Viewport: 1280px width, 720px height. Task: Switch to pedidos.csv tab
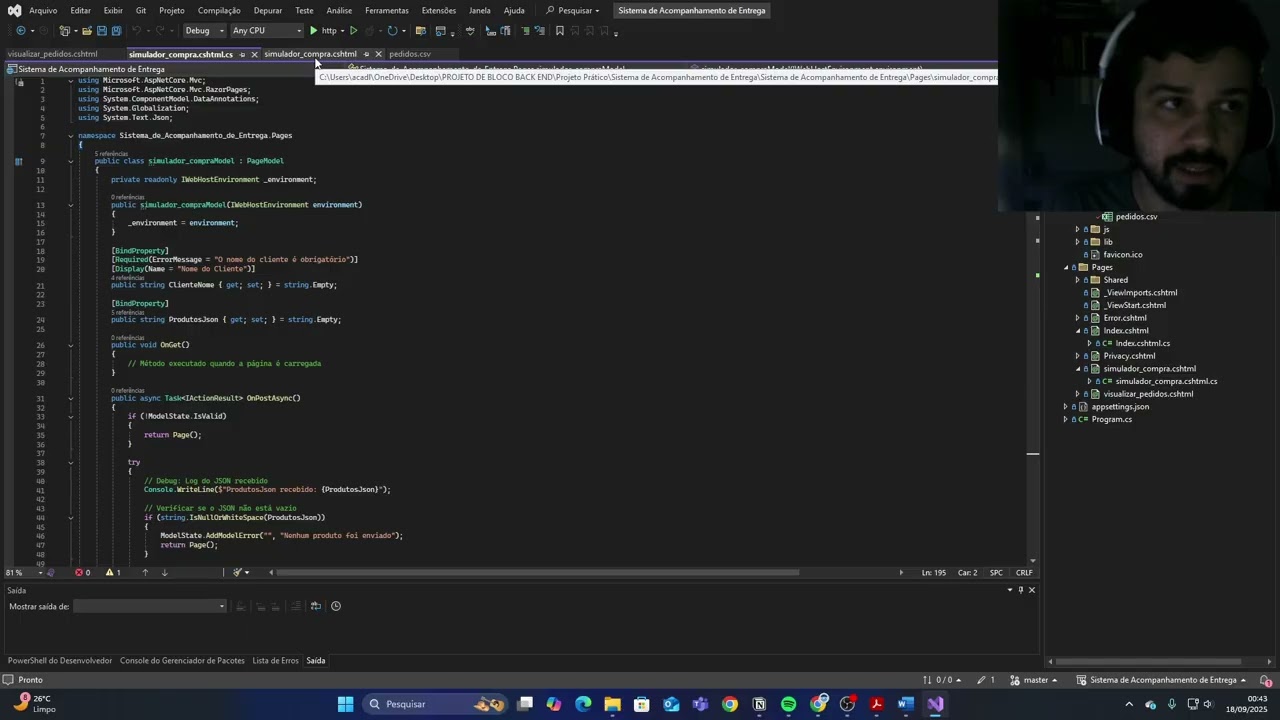[410, 54]
